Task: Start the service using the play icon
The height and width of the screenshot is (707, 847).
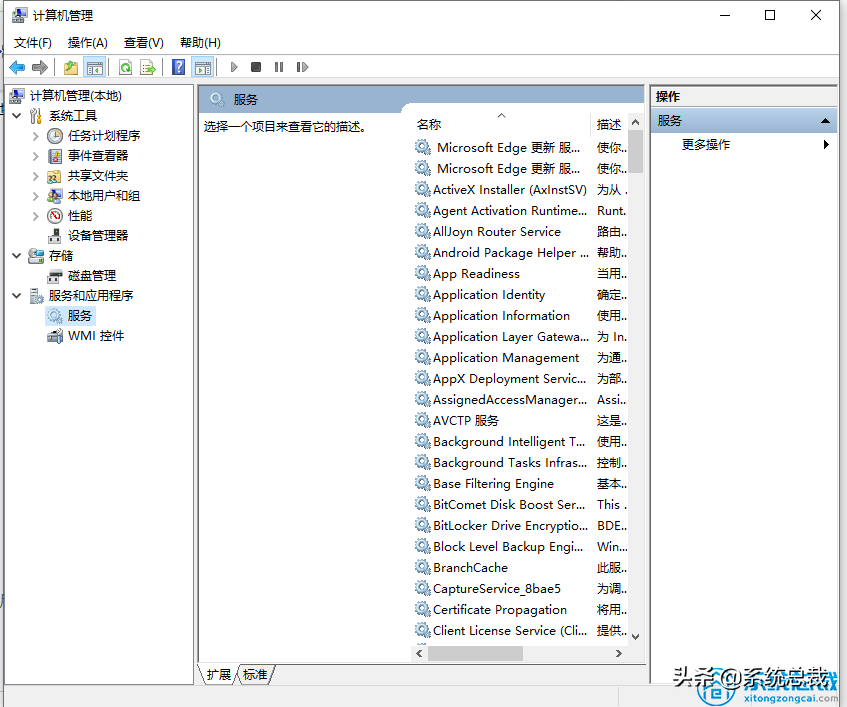Action: point(232,67)
